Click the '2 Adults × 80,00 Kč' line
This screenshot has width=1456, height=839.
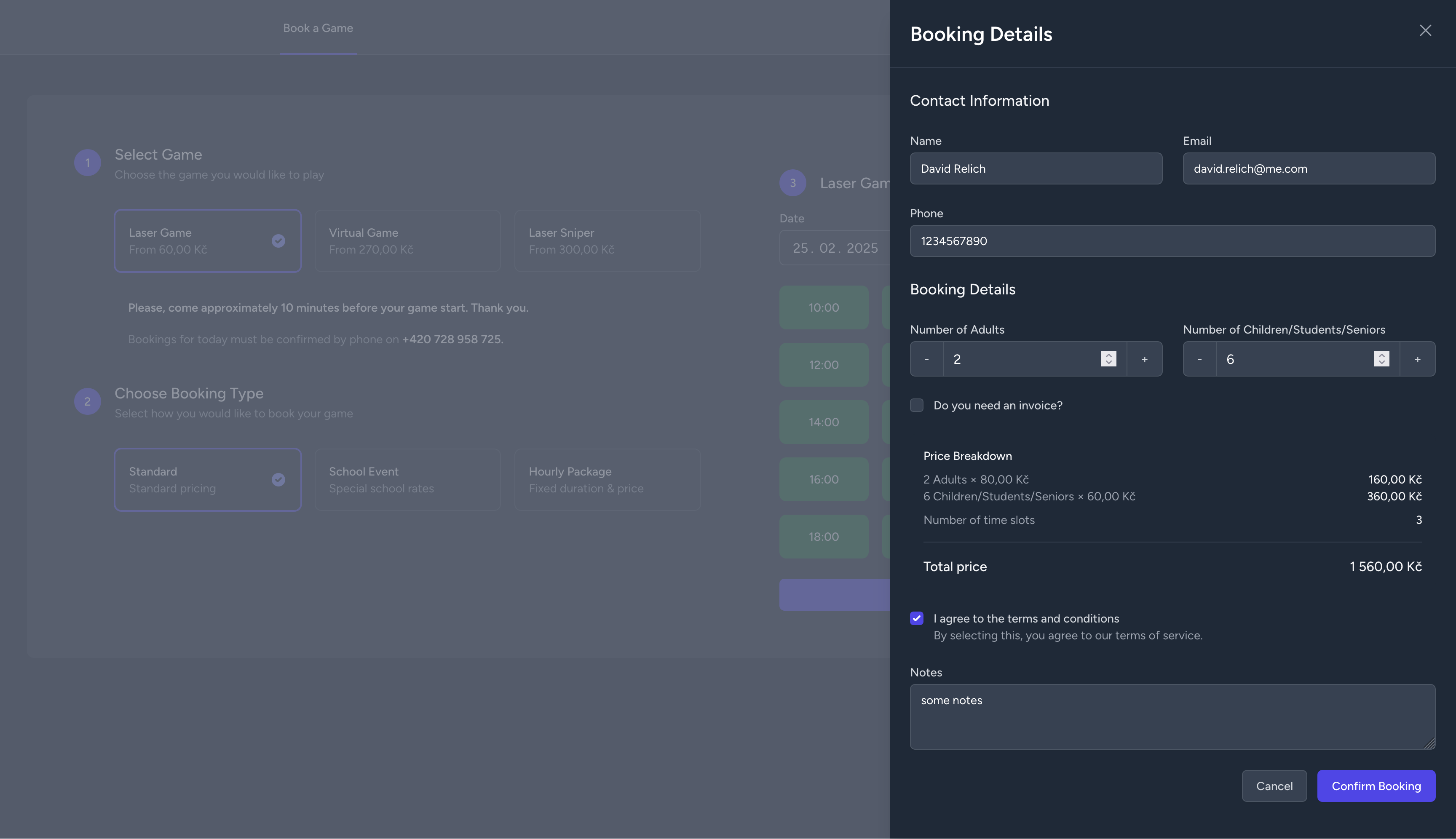pyautogui.click(x=976, y=479)
